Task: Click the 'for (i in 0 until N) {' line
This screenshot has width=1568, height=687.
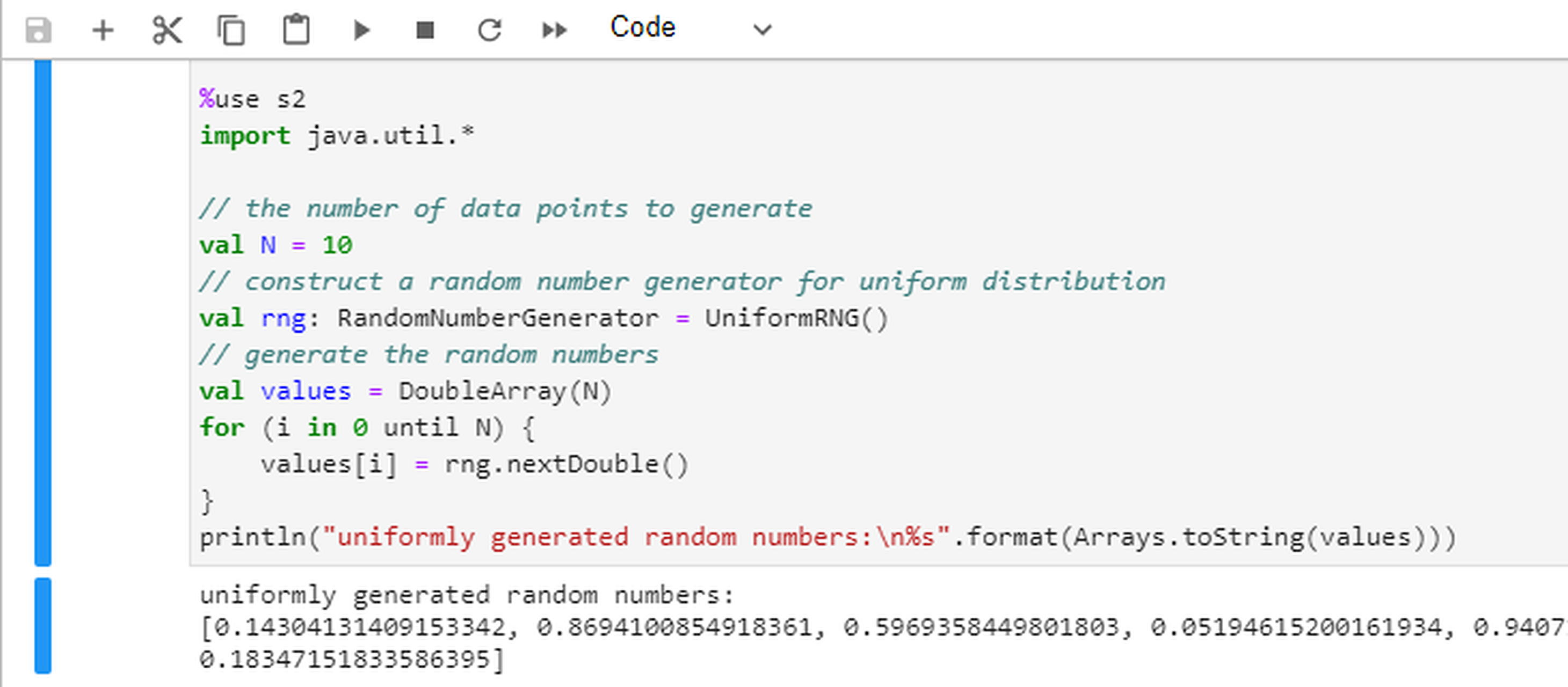Action: (x=368, y=427)
